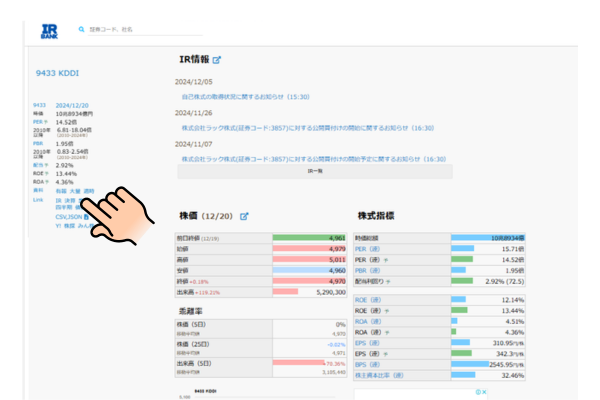
Task: Open the 株探 external link
Action: point(69,226)
